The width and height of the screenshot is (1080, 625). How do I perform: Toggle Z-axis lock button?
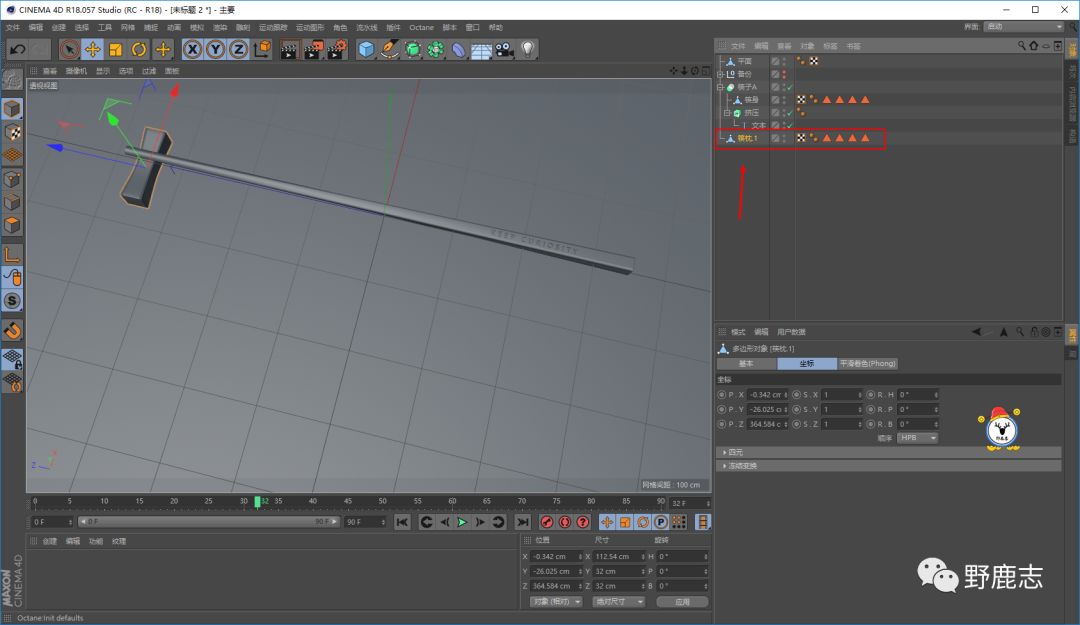coord(239,49)
